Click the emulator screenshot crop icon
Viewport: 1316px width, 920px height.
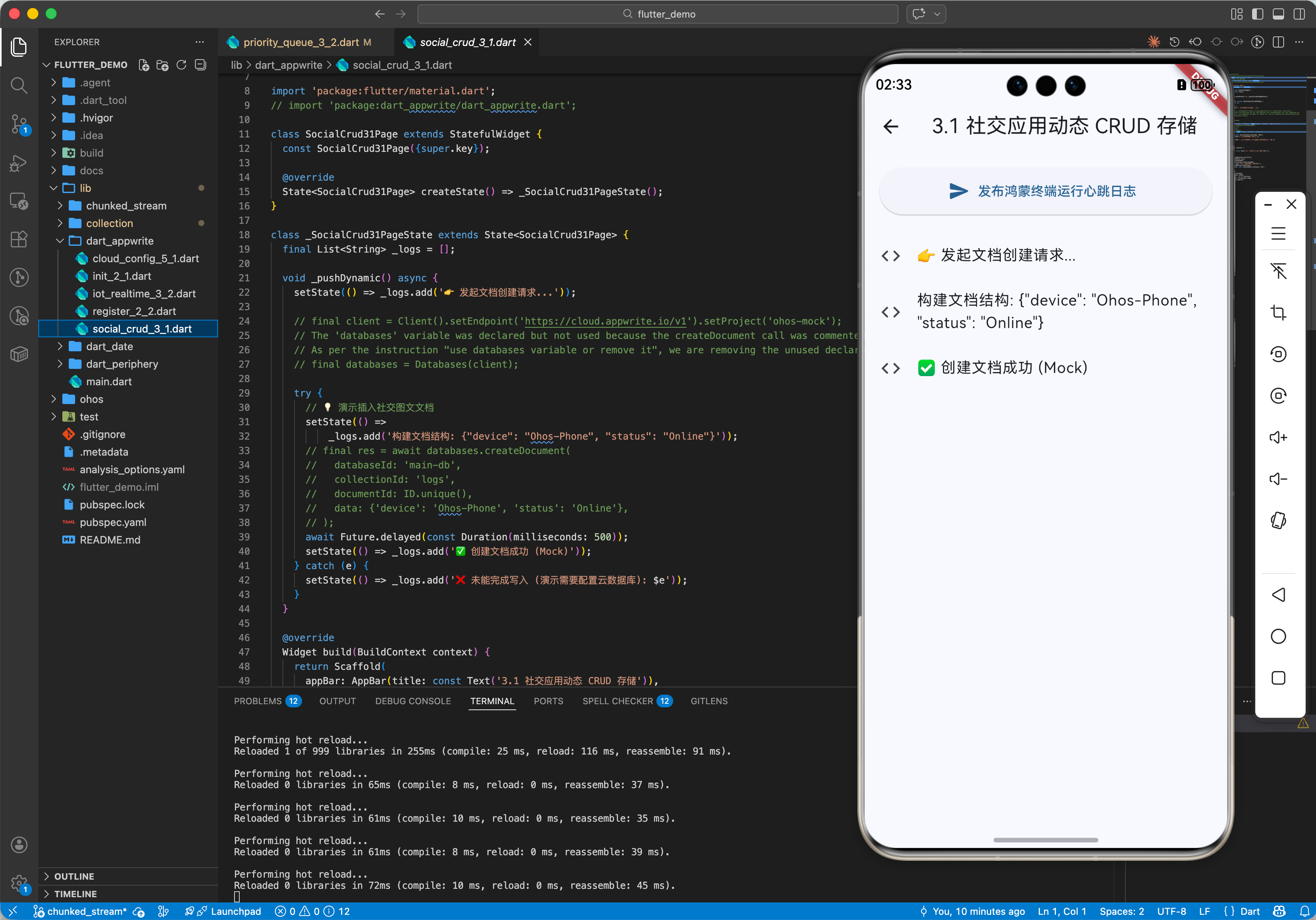coord(1278,313)
